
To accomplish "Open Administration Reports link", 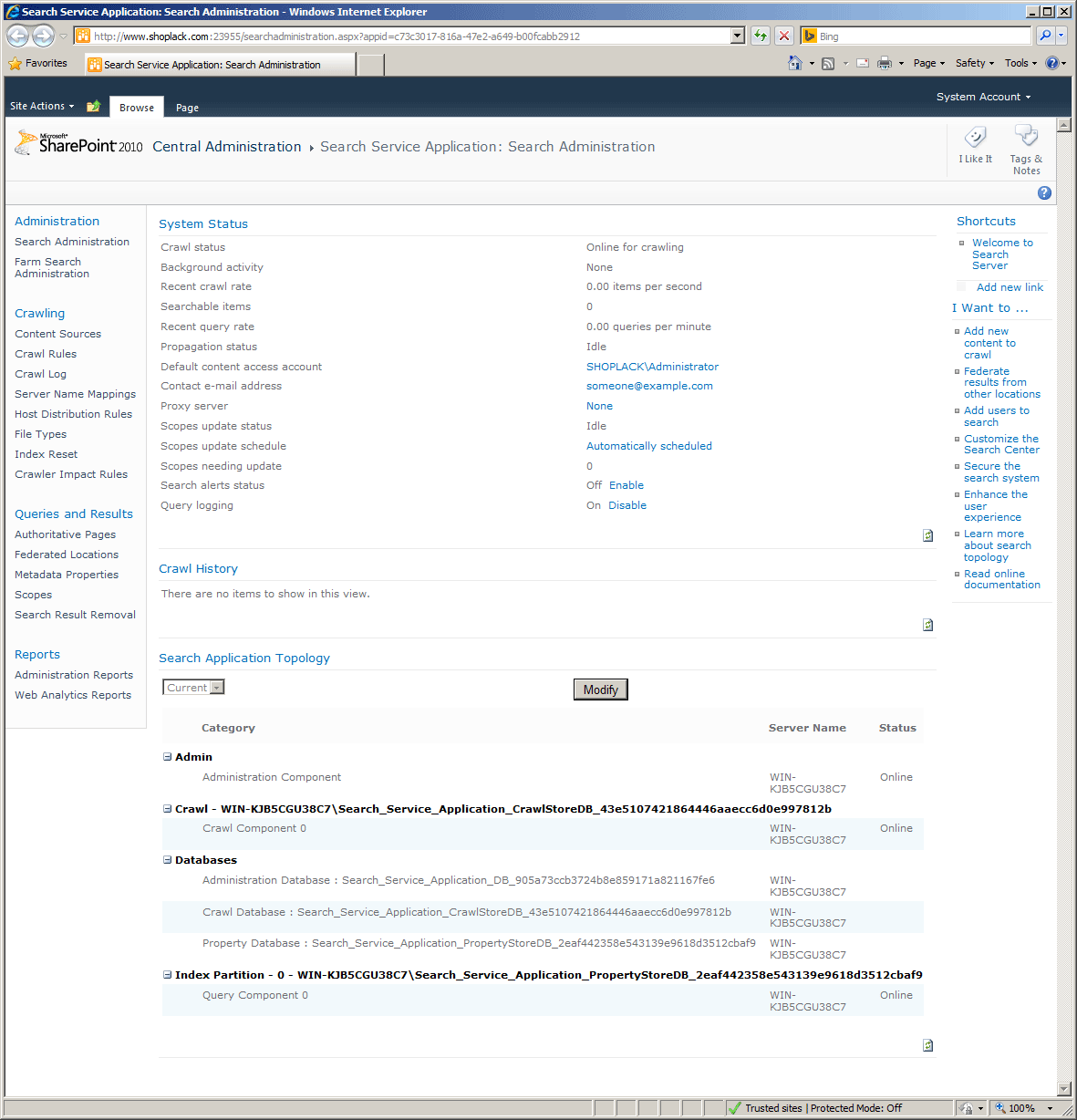I will pos(74,675).
